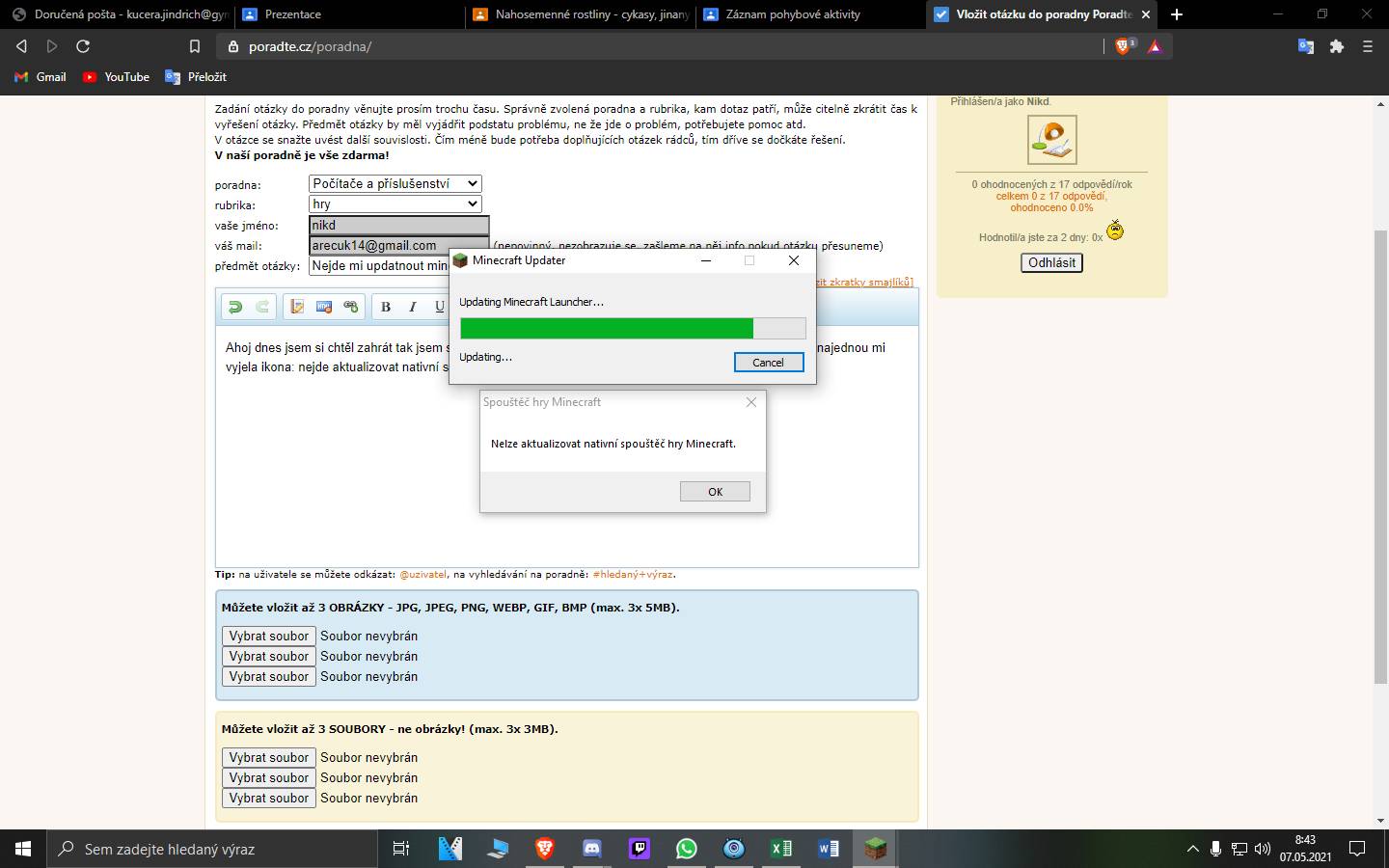Toggle bold formatting in the editor
The width and height of the screenshot is (1389, 868).
(x=386, y=307)
